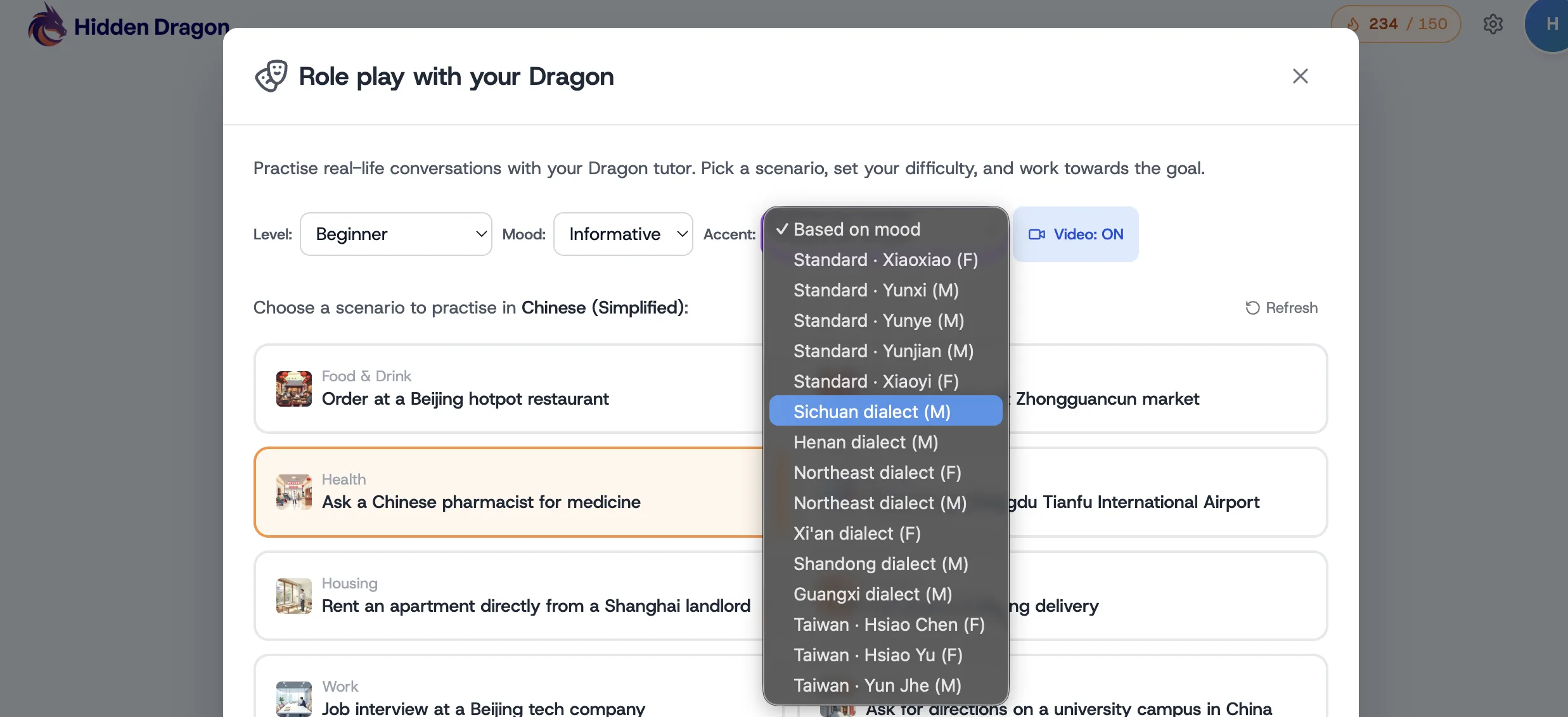Choose Standard · Xiaoxiao (F) accent
1568x717 pixels.
pyautogui.click(x=885, y=260)
